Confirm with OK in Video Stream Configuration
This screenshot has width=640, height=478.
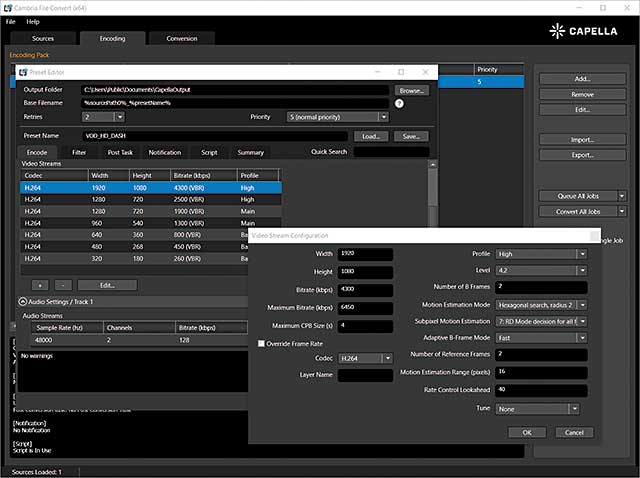[527, 432]
